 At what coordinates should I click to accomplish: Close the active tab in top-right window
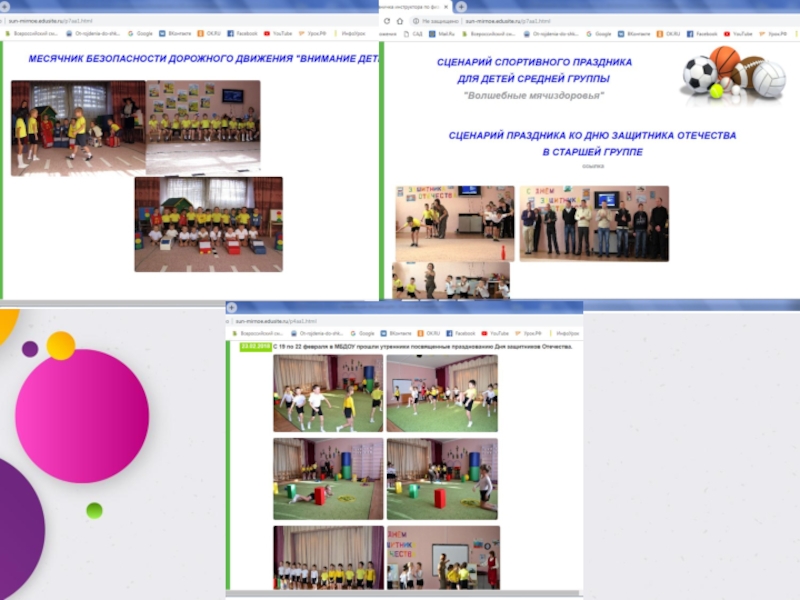446,7
